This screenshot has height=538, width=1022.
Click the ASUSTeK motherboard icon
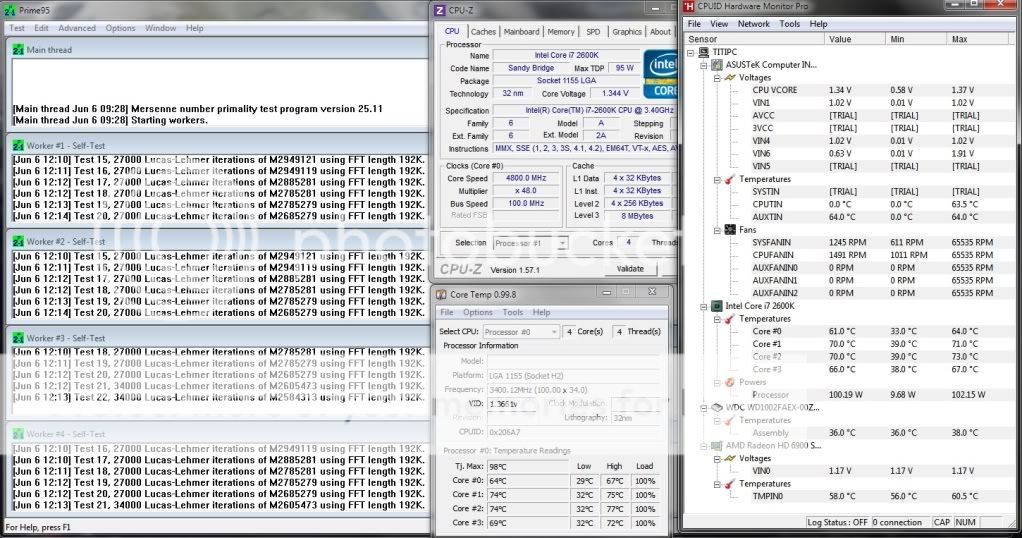717,65
